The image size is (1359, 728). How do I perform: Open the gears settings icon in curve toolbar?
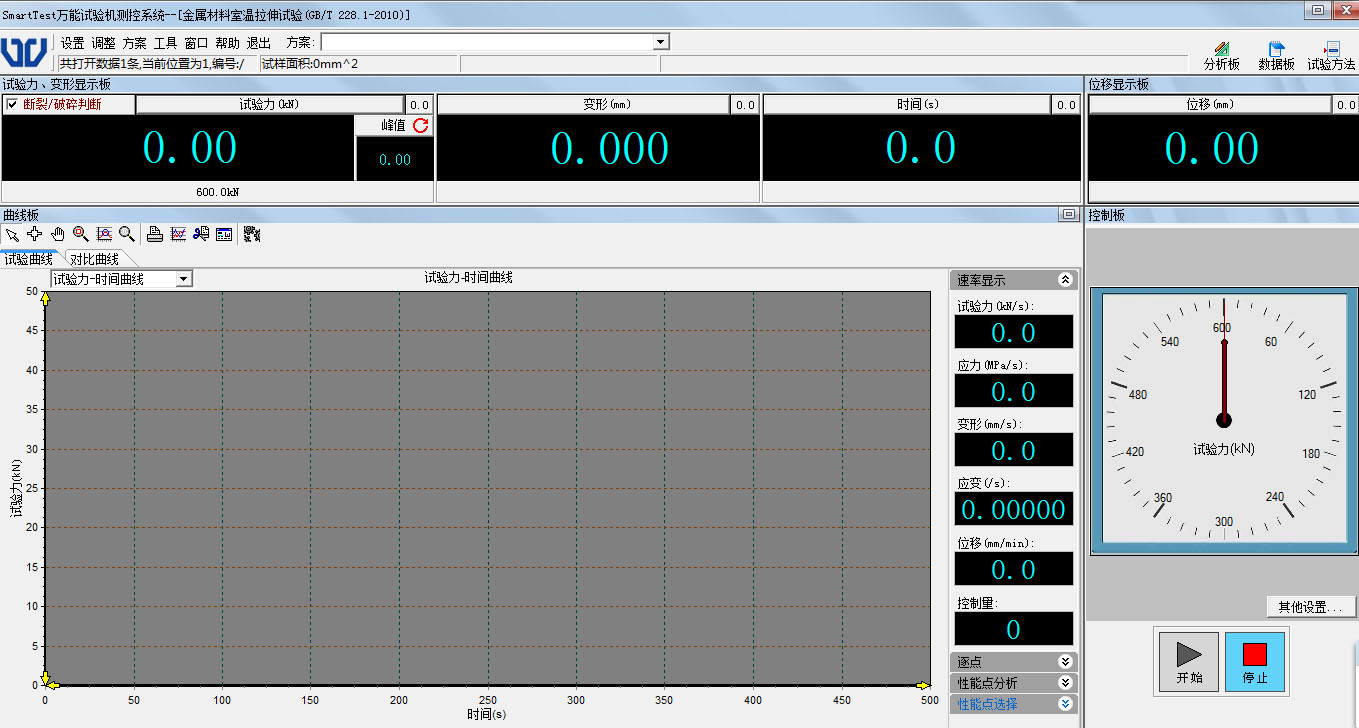[252, 234]
